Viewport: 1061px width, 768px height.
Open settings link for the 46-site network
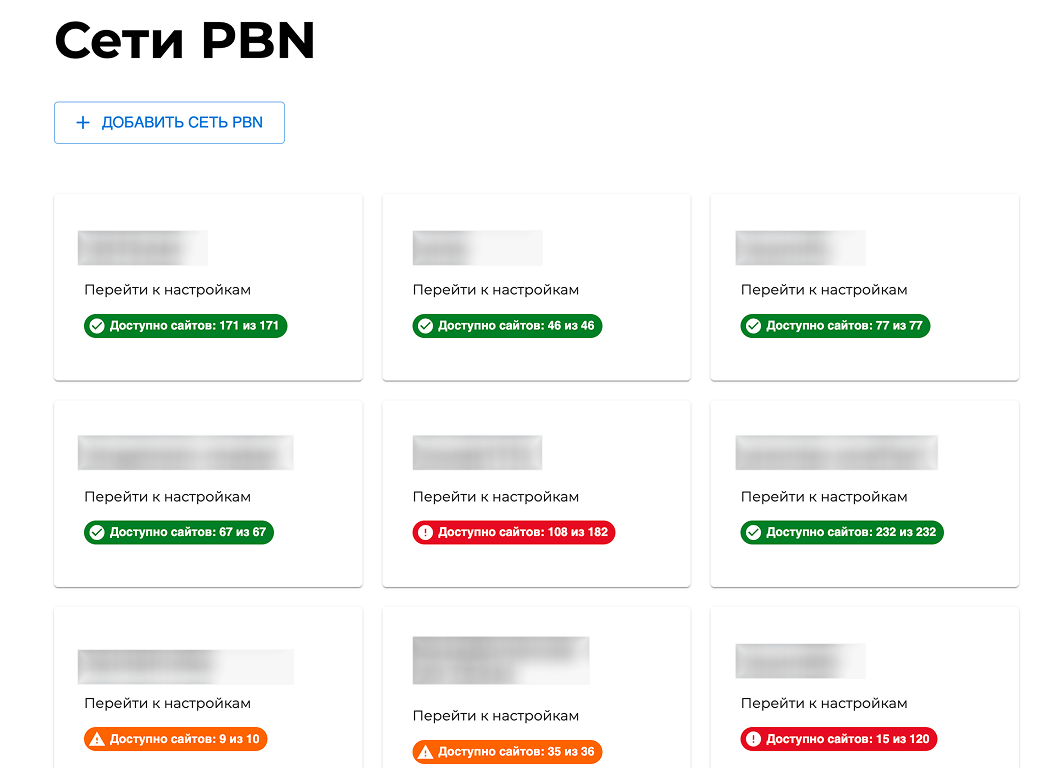pos(495,290)
